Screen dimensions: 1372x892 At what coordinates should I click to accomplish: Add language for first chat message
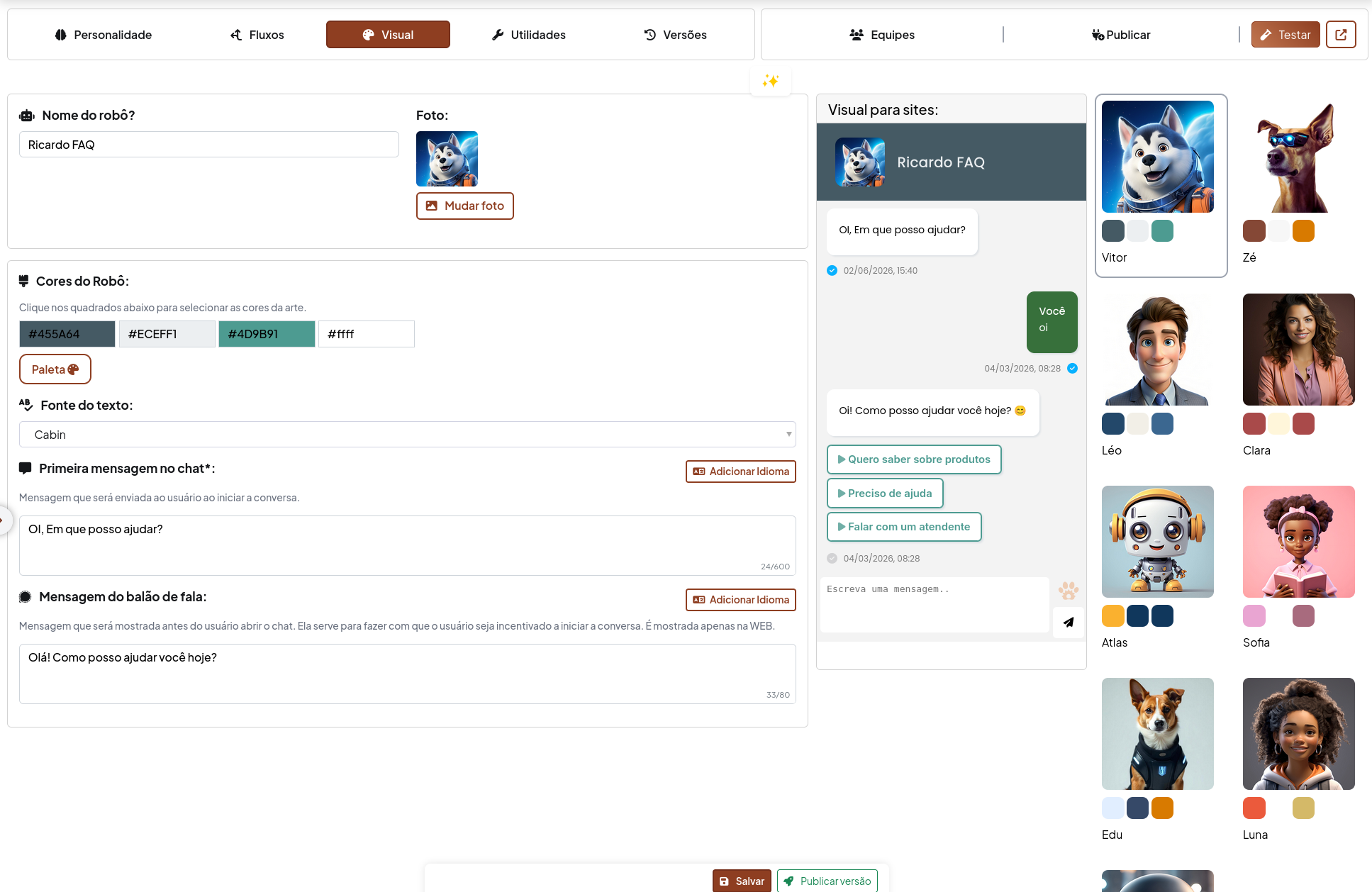pos(741,472)
